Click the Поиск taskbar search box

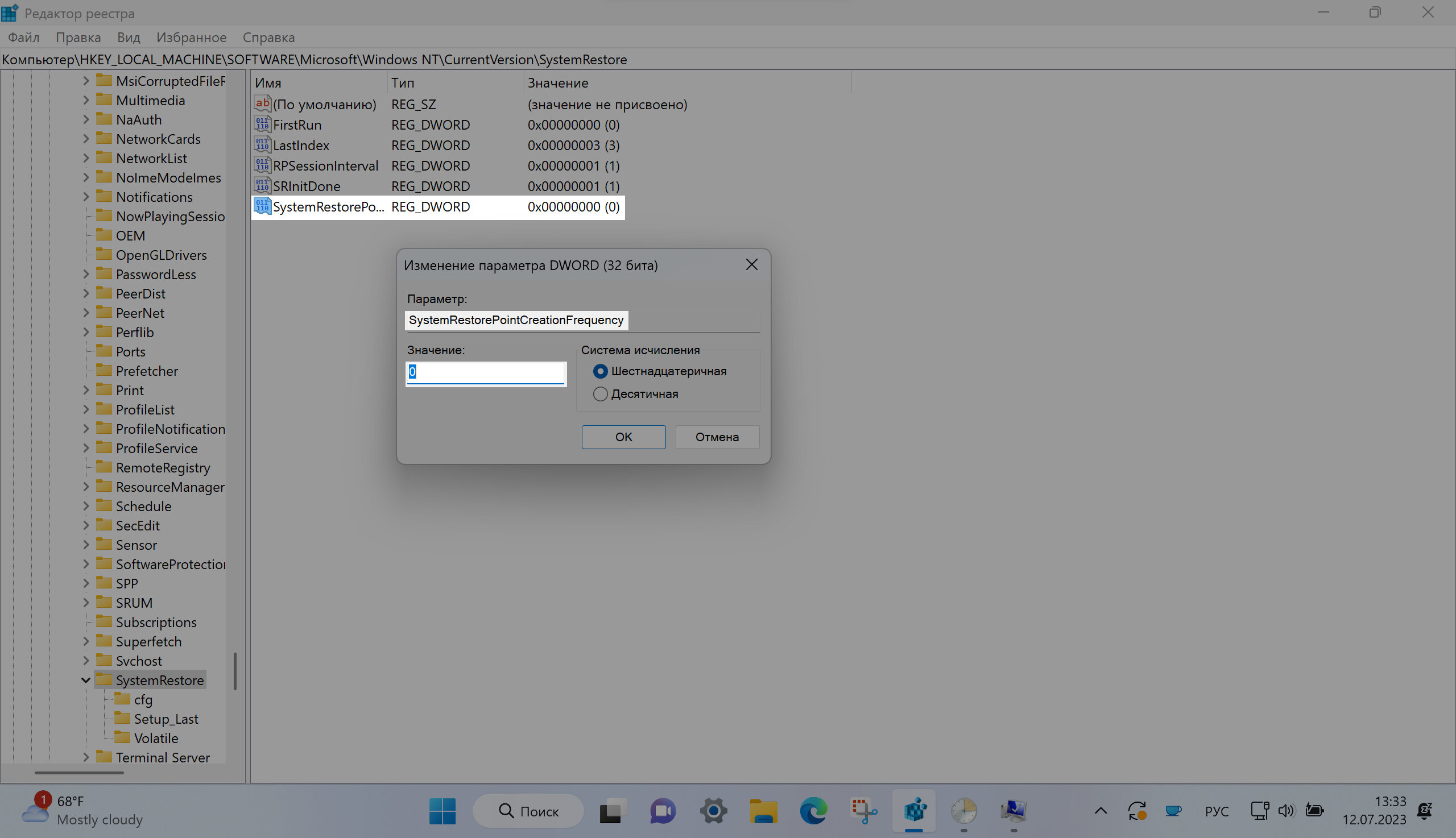point(528,811)
